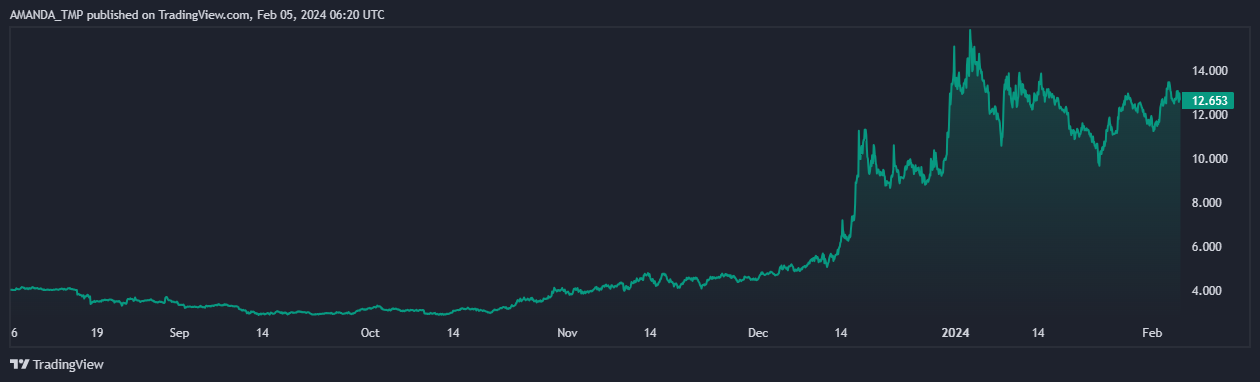Click the Dec label on time axis
This screenshot has width=1260, height=382.
758,332
